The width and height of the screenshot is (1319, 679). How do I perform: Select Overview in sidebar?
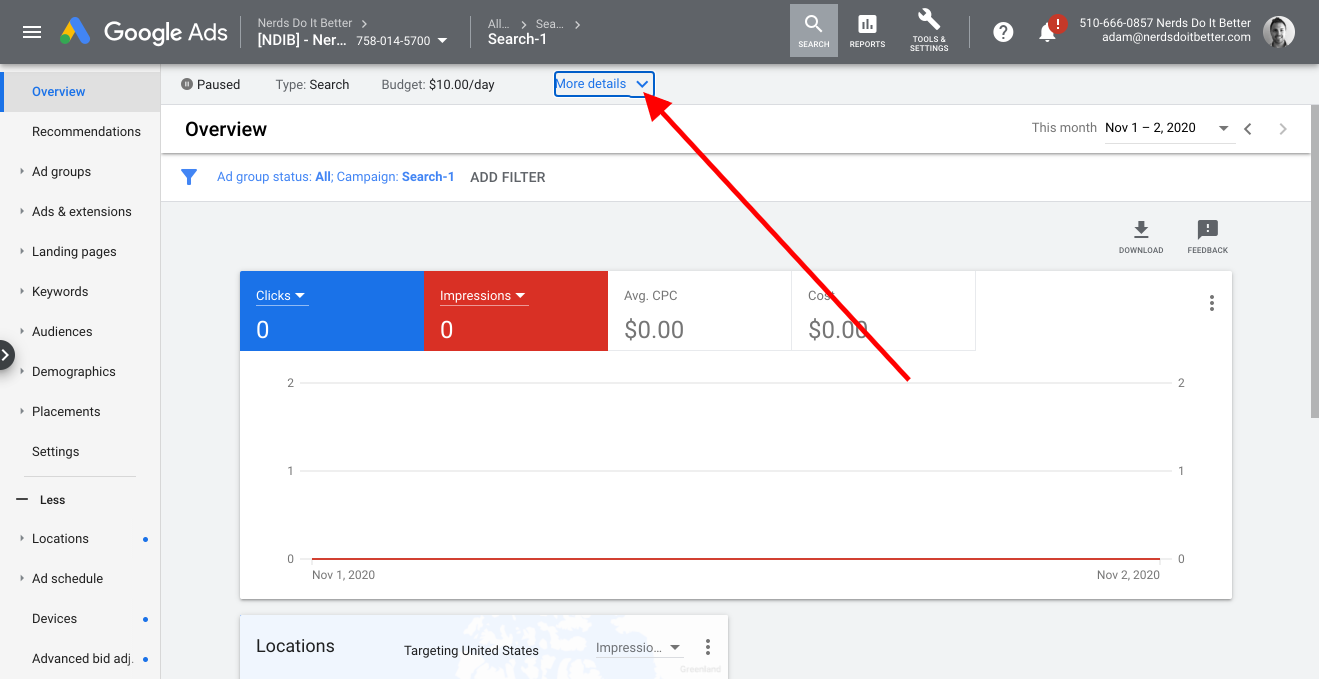point(80,91)
